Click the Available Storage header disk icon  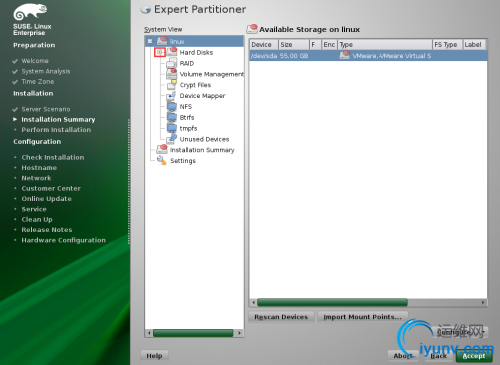tap(252, 29)
